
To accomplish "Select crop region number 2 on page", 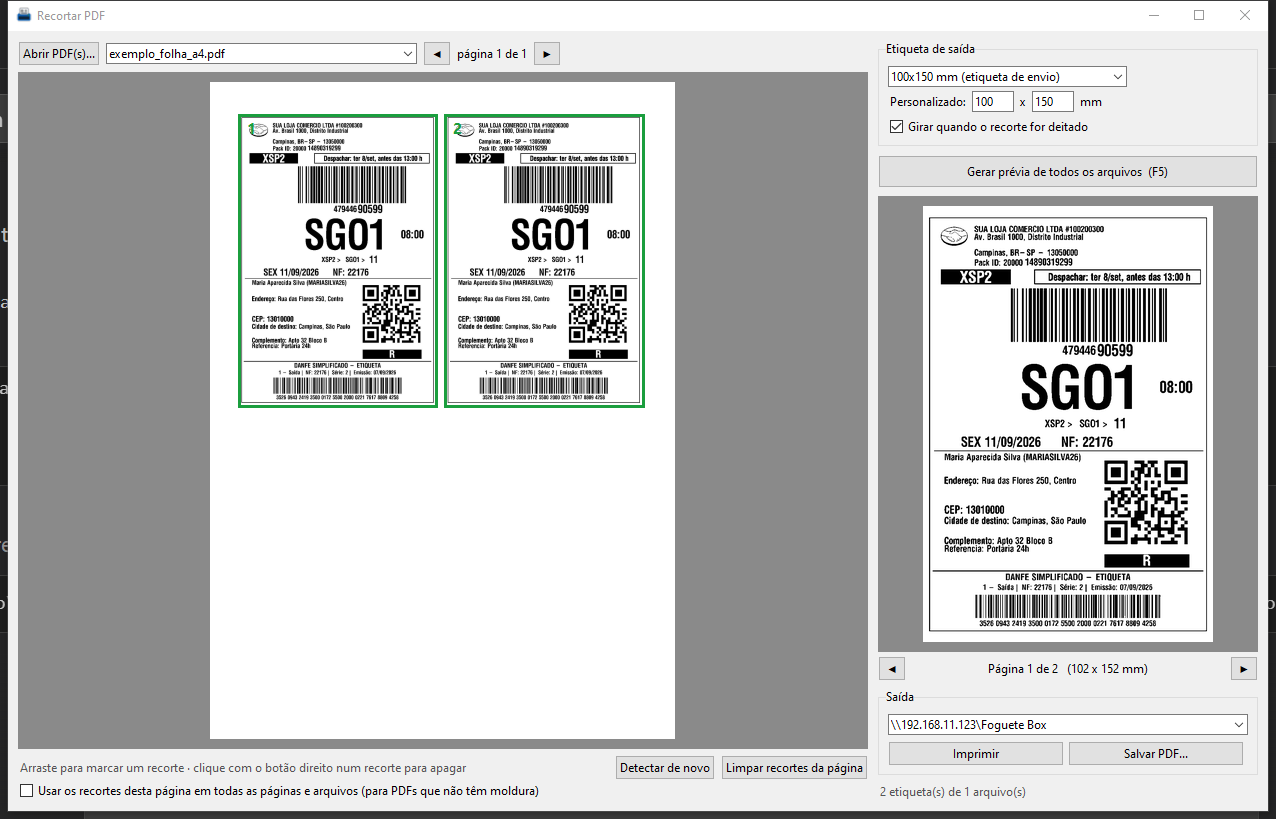I will (x=544, y=261).
